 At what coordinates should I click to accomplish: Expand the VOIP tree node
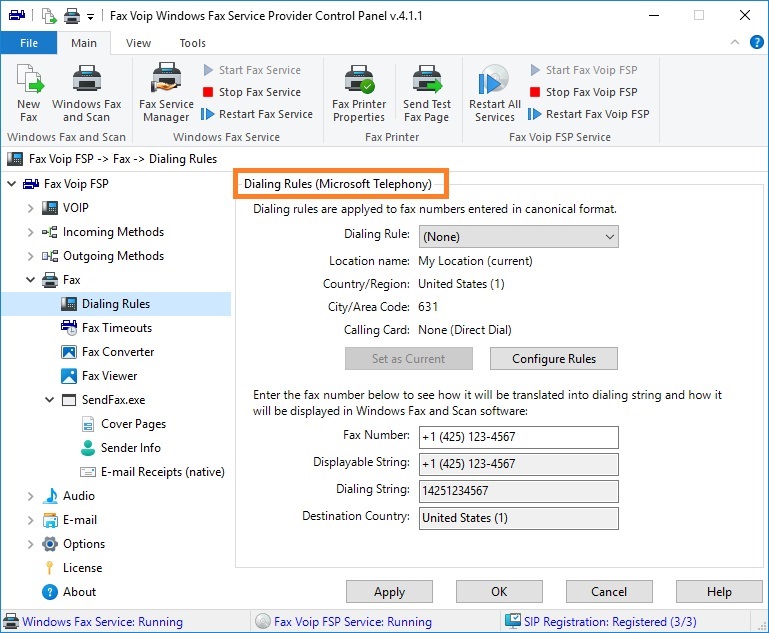pyautogui.click(x=30, y=208)
